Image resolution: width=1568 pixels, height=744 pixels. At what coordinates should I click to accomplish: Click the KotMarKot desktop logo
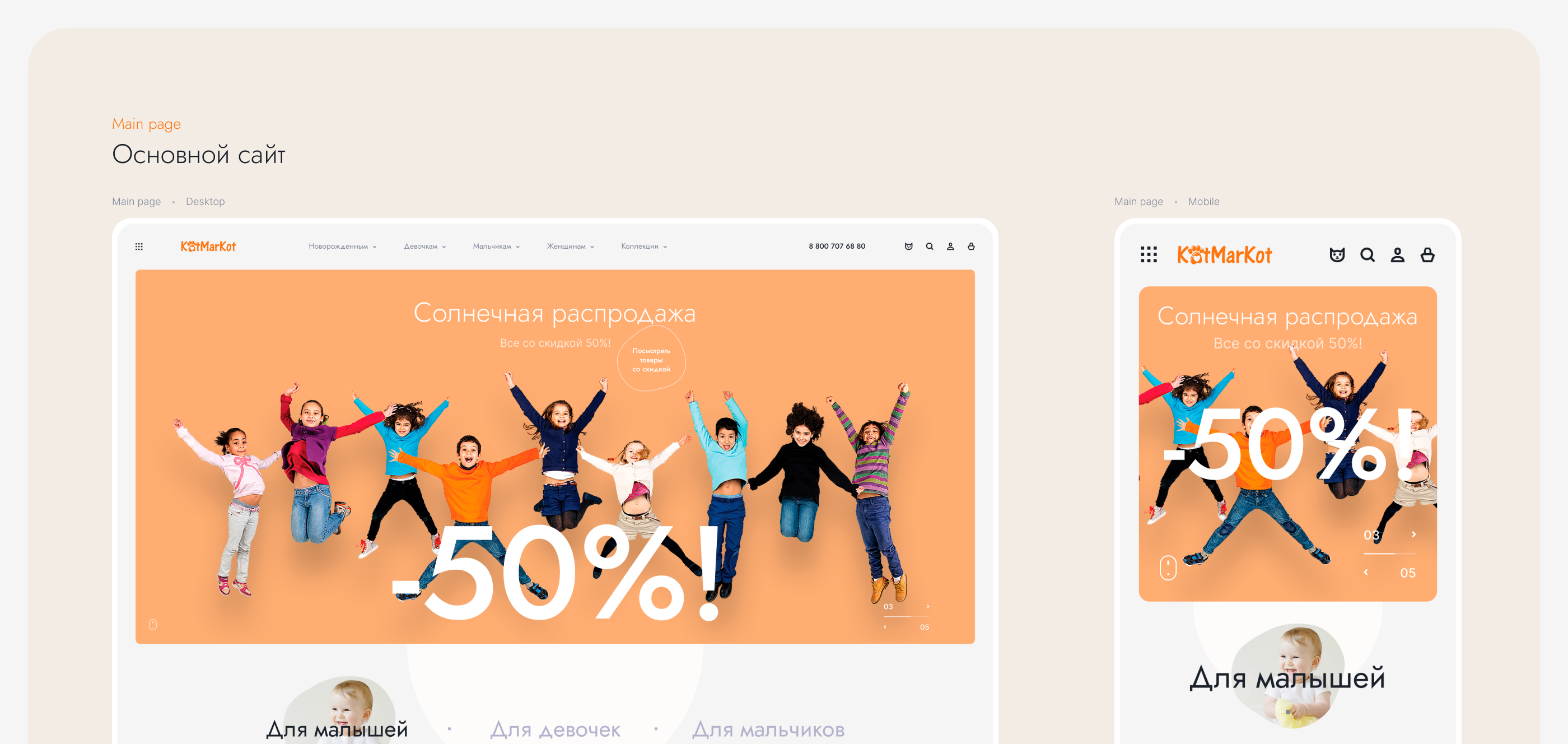pos(208,247)
